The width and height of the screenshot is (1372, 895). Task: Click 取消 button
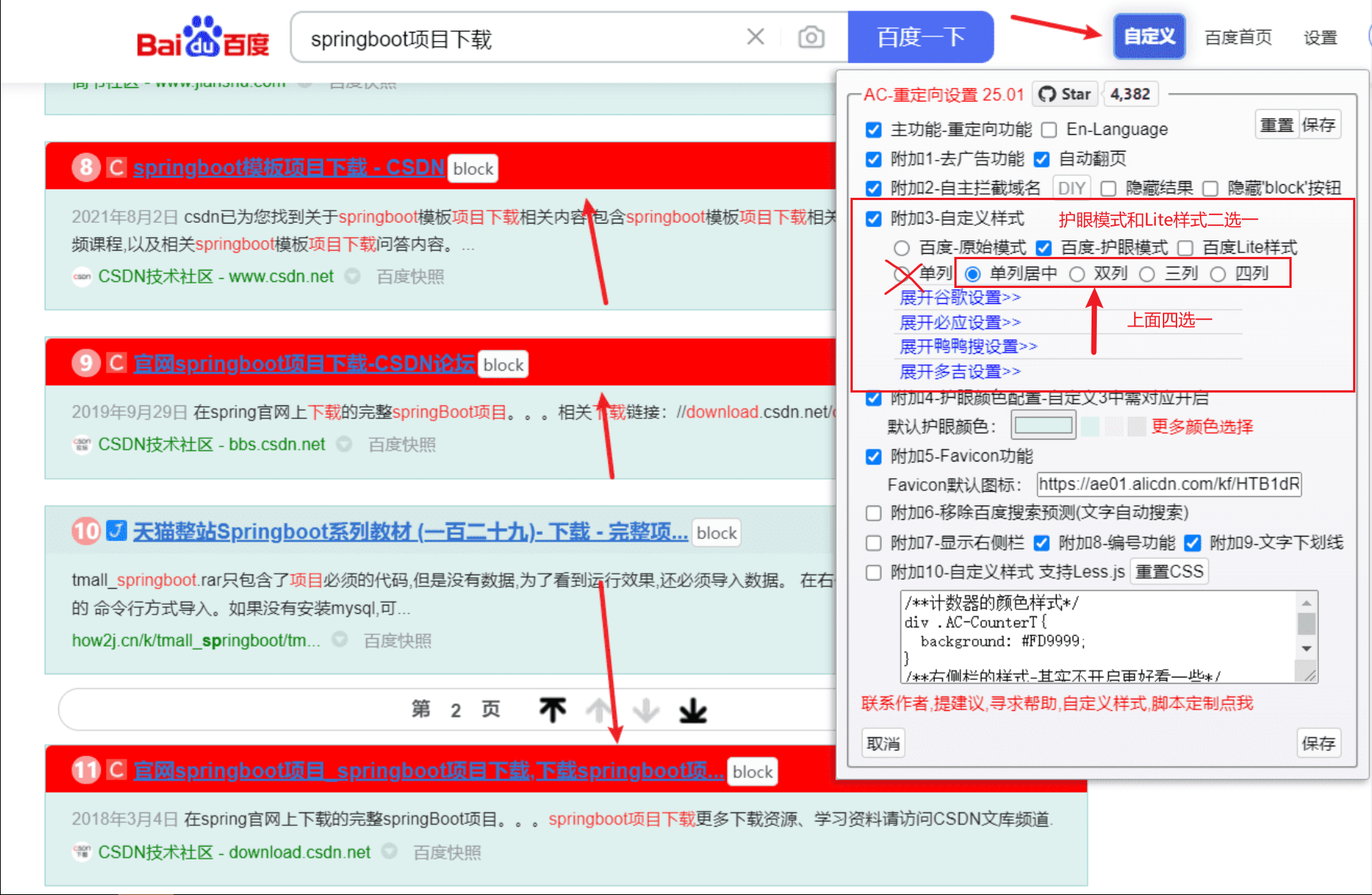pos(883,743)
